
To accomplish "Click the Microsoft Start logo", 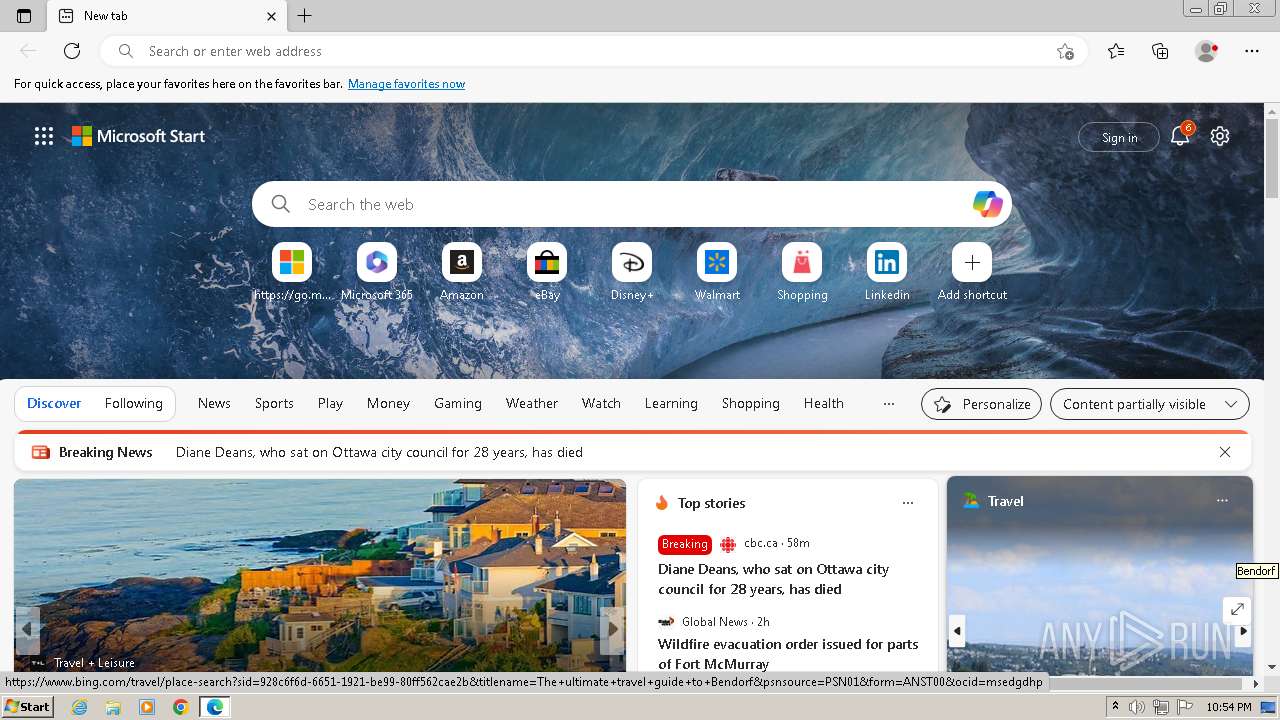I will (x=138, y=136).
